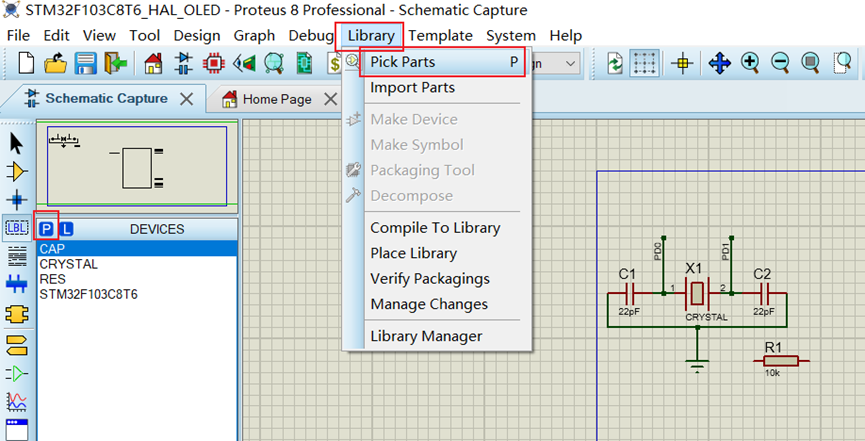The image size is (865, 441).
Task: Open the View menu
Action: [99, 36]
